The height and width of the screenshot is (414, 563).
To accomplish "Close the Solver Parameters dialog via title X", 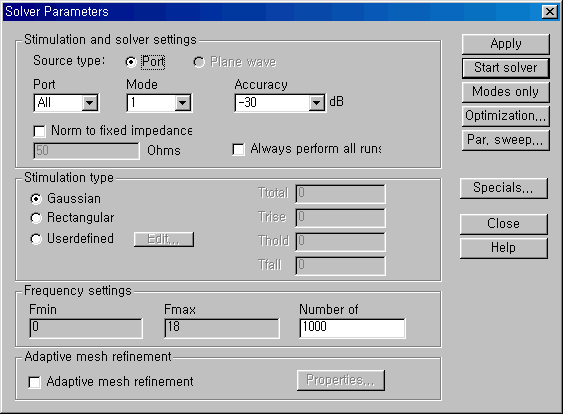I will coord(549,12).
